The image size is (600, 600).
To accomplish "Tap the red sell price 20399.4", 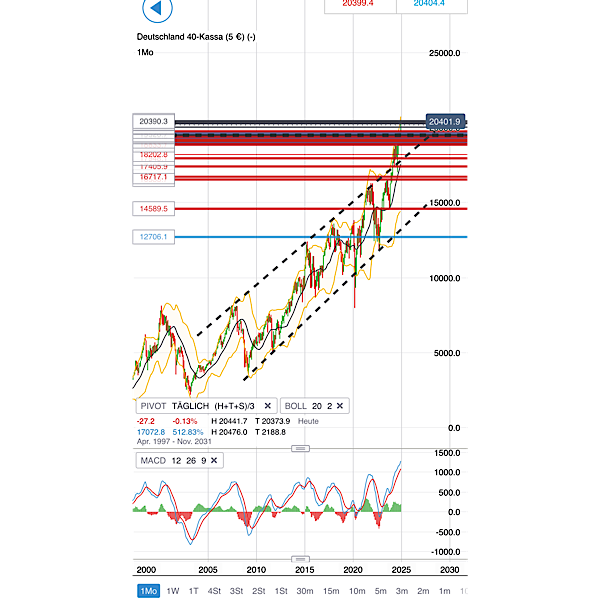I will point(358,5).
